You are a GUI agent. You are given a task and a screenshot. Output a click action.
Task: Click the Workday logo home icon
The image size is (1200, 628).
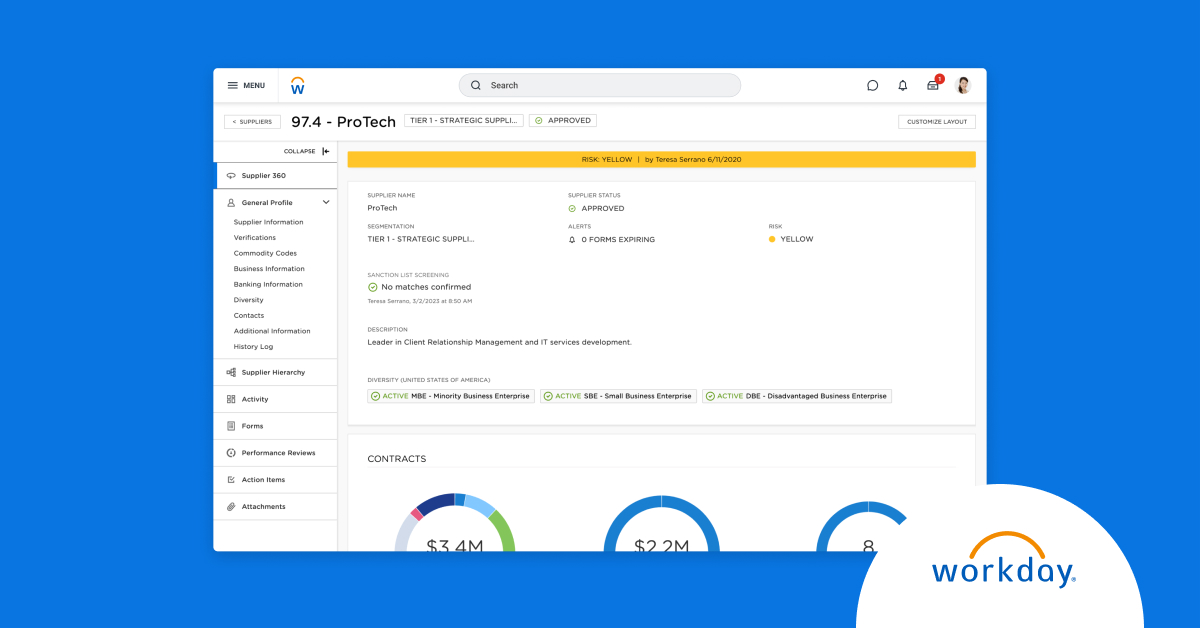coord(297,86)
